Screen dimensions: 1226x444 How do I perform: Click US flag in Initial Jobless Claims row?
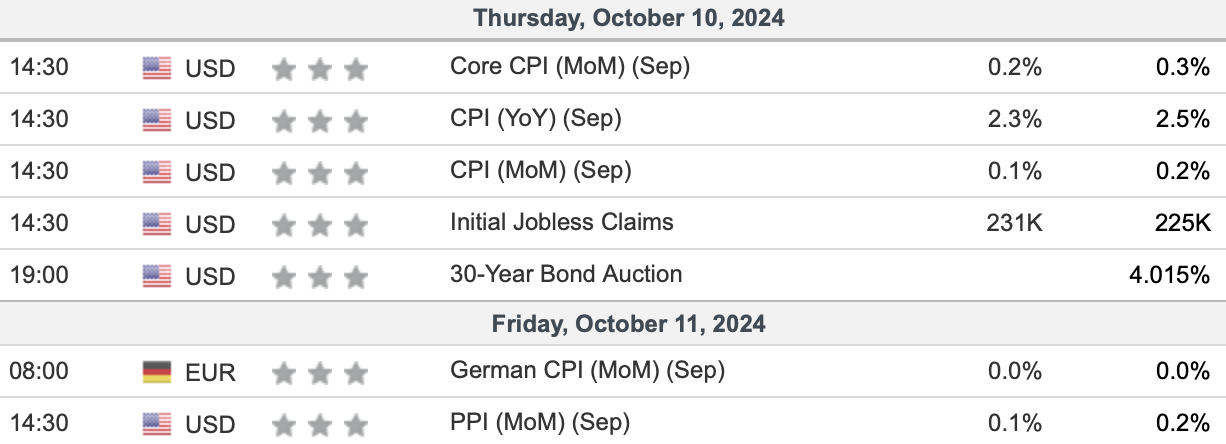(157, 224)
